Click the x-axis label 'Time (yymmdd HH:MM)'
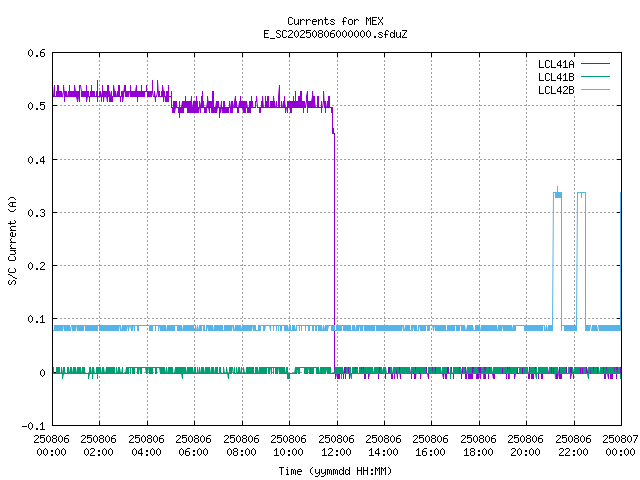 [x=335, y=471]
